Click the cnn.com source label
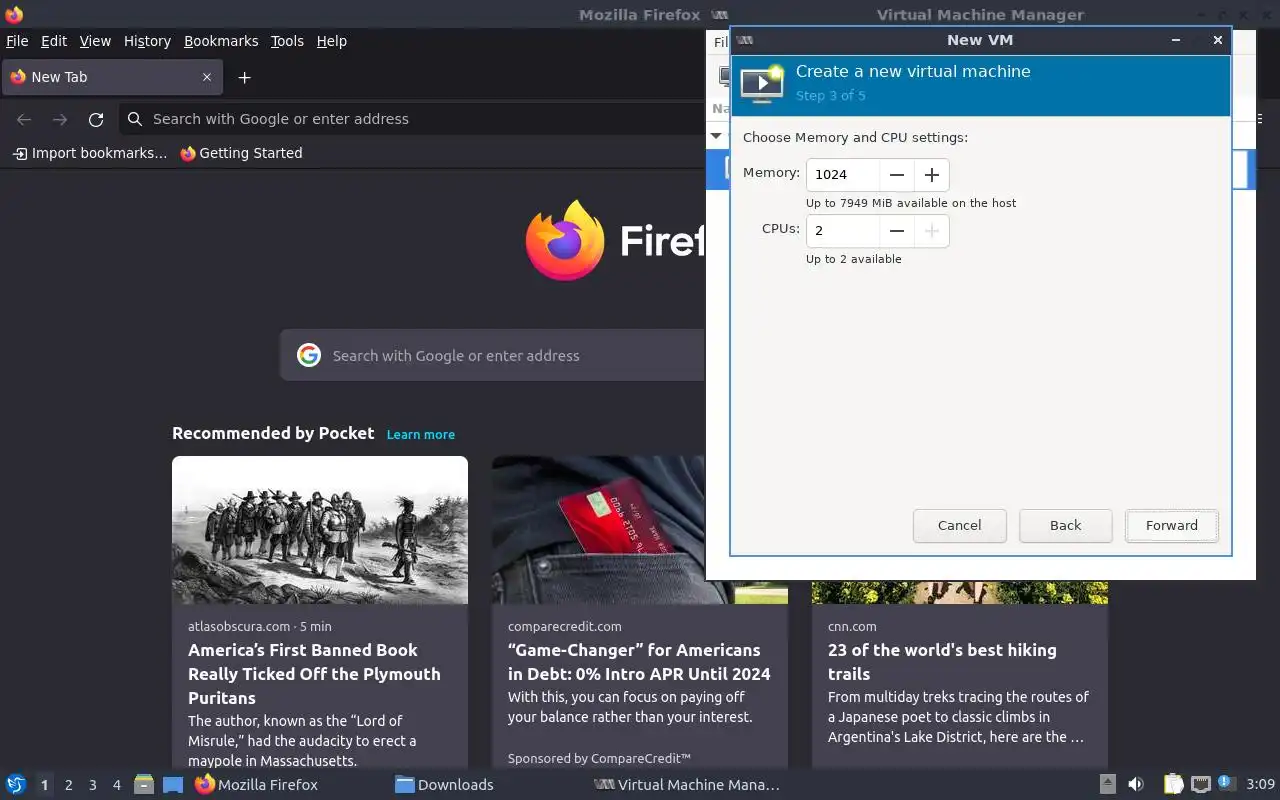The height and width of the screenshot is (800, 1280). tap(852, 626)
